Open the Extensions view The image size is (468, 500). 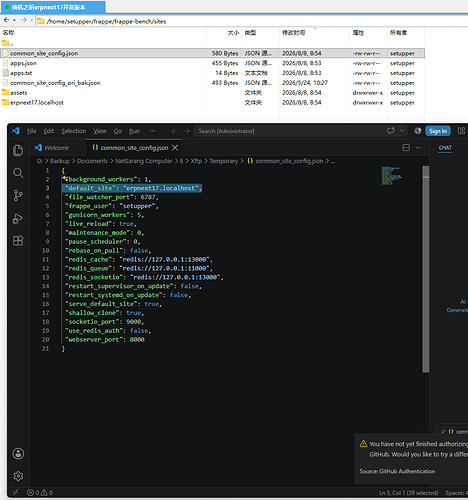(18, 241)
